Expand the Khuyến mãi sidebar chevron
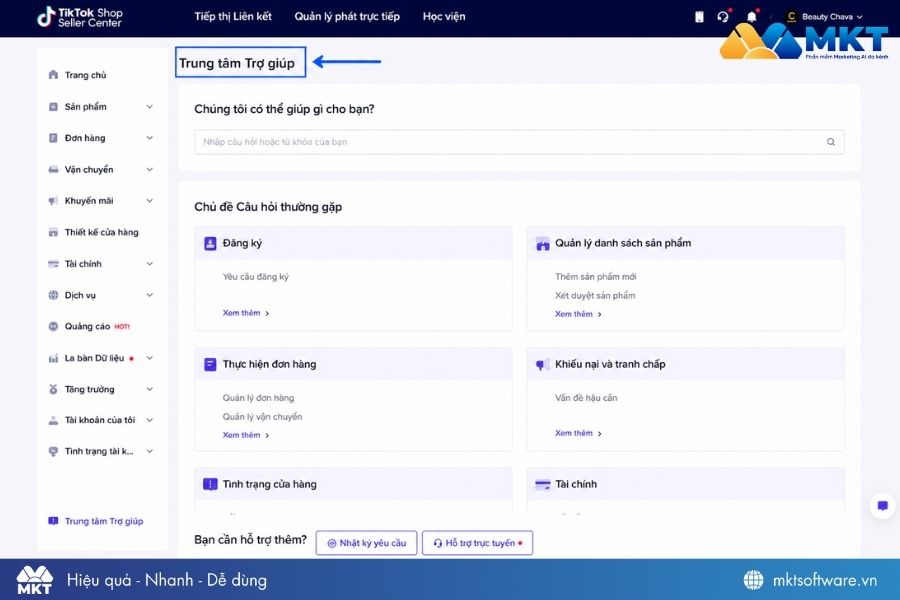The height and width of the screenshot is (600, 900). (150, 200)
